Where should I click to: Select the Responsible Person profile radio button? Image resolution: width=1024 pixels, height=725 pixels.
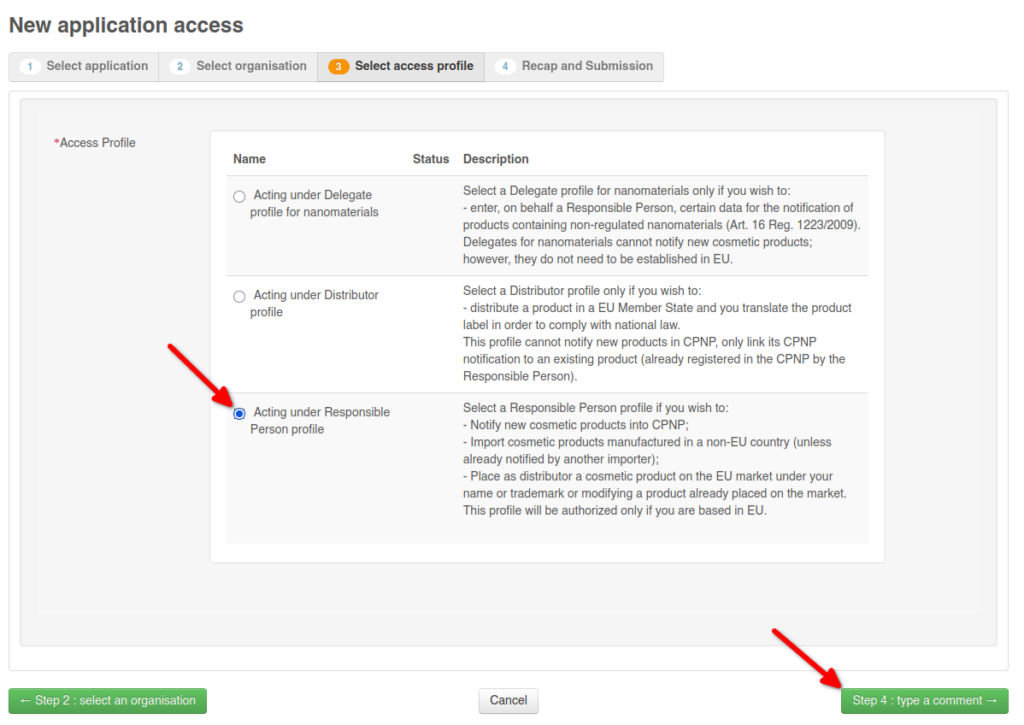239,413
